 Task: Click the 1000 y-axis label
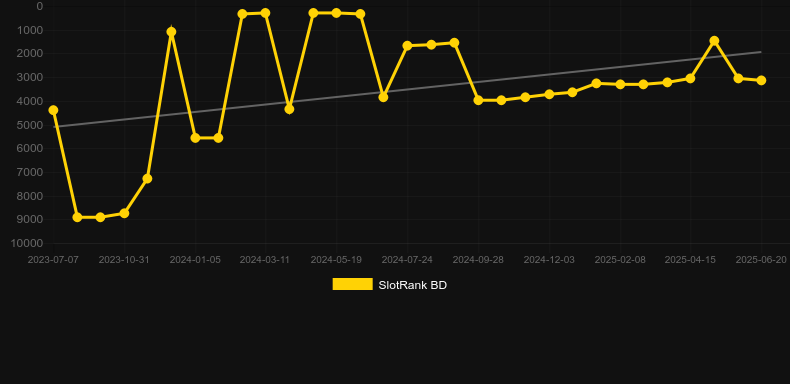[31, 30]
